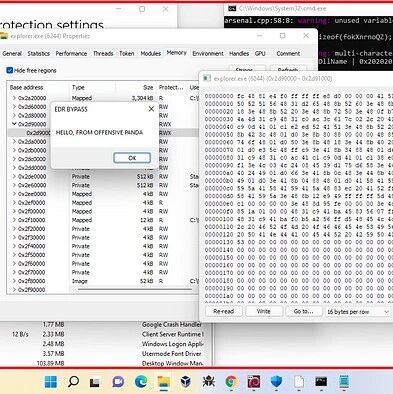Select the 0x2f00000 address row
The height and width of the screenshot is (394, 393).
32,211
